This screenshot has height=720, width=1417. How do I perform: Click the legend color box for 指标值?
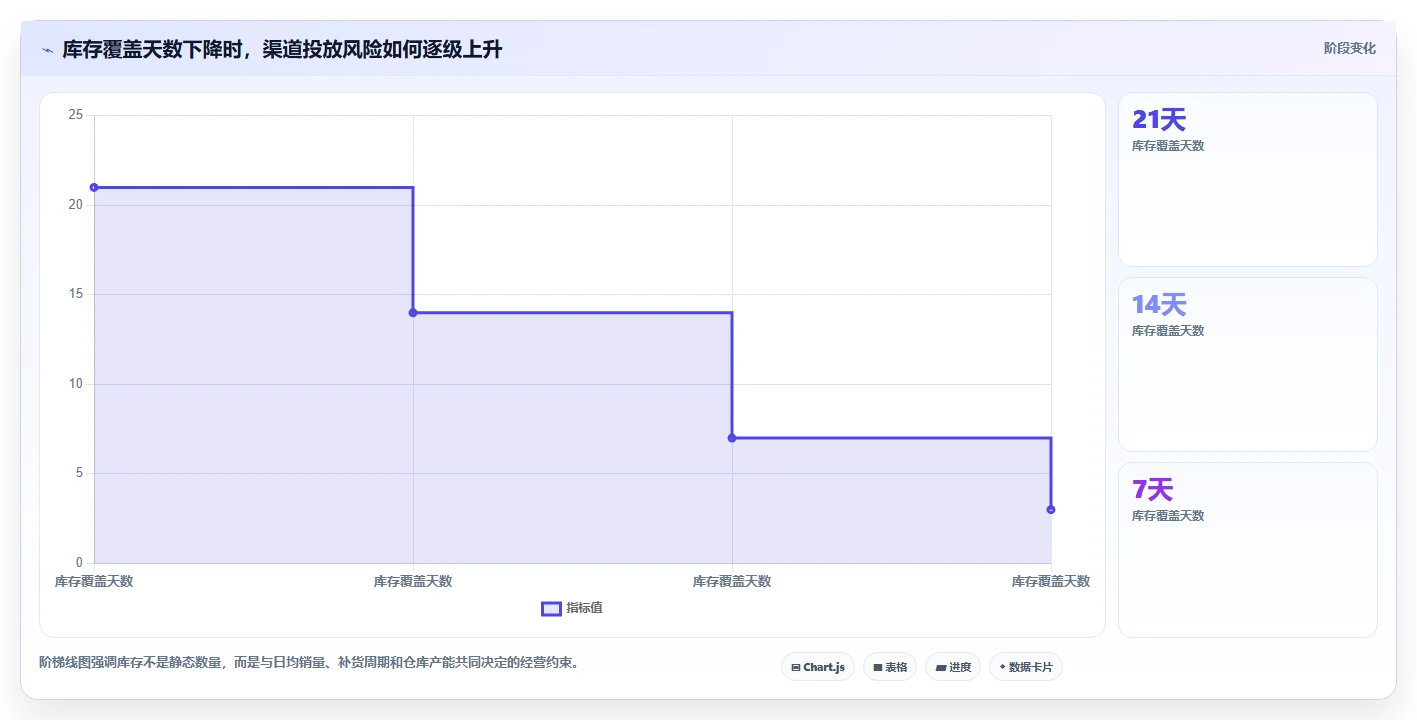[x=551, y=608]
